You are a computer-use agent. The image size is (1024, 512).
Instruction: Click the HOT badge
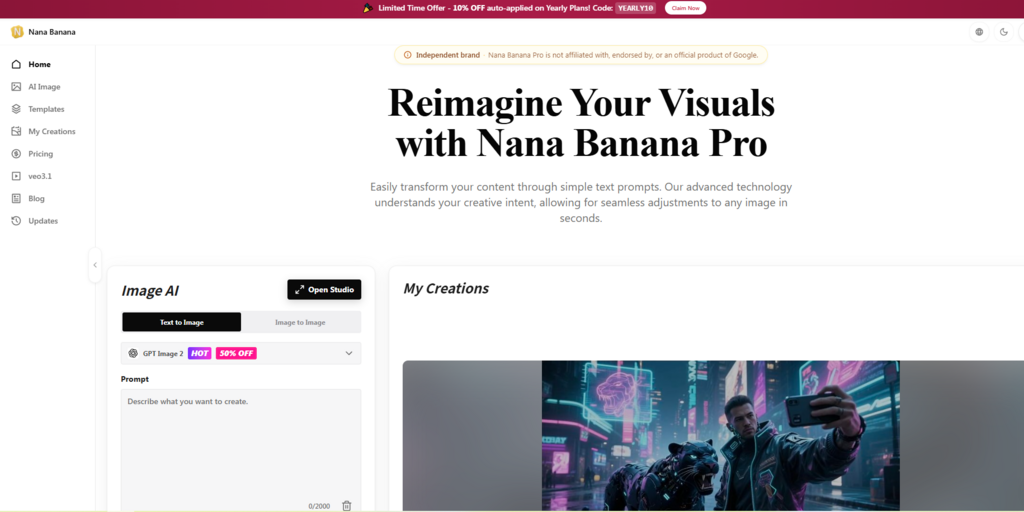(200, 353)
